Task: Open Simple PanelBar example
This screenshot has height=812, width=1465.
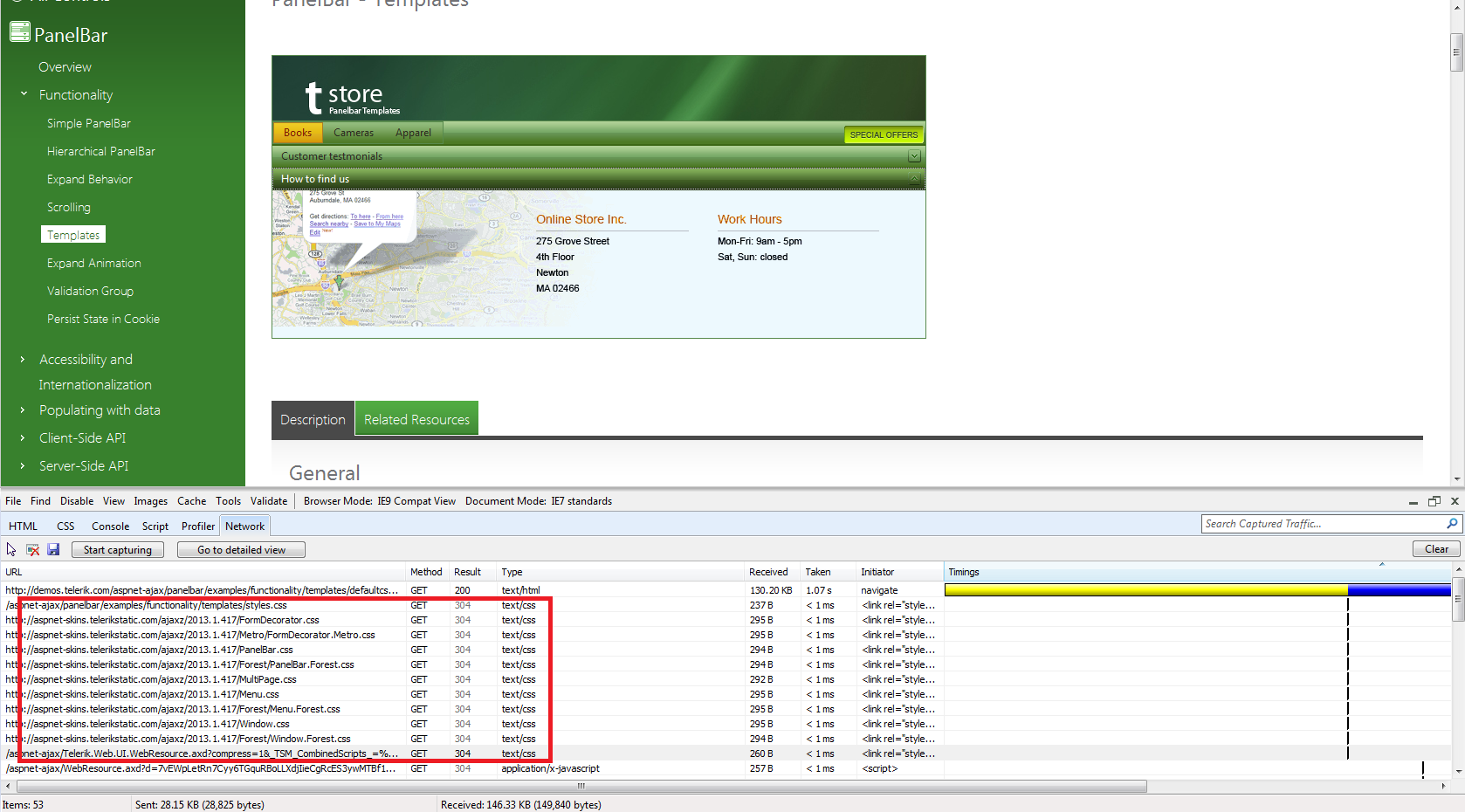Action: 89,123
